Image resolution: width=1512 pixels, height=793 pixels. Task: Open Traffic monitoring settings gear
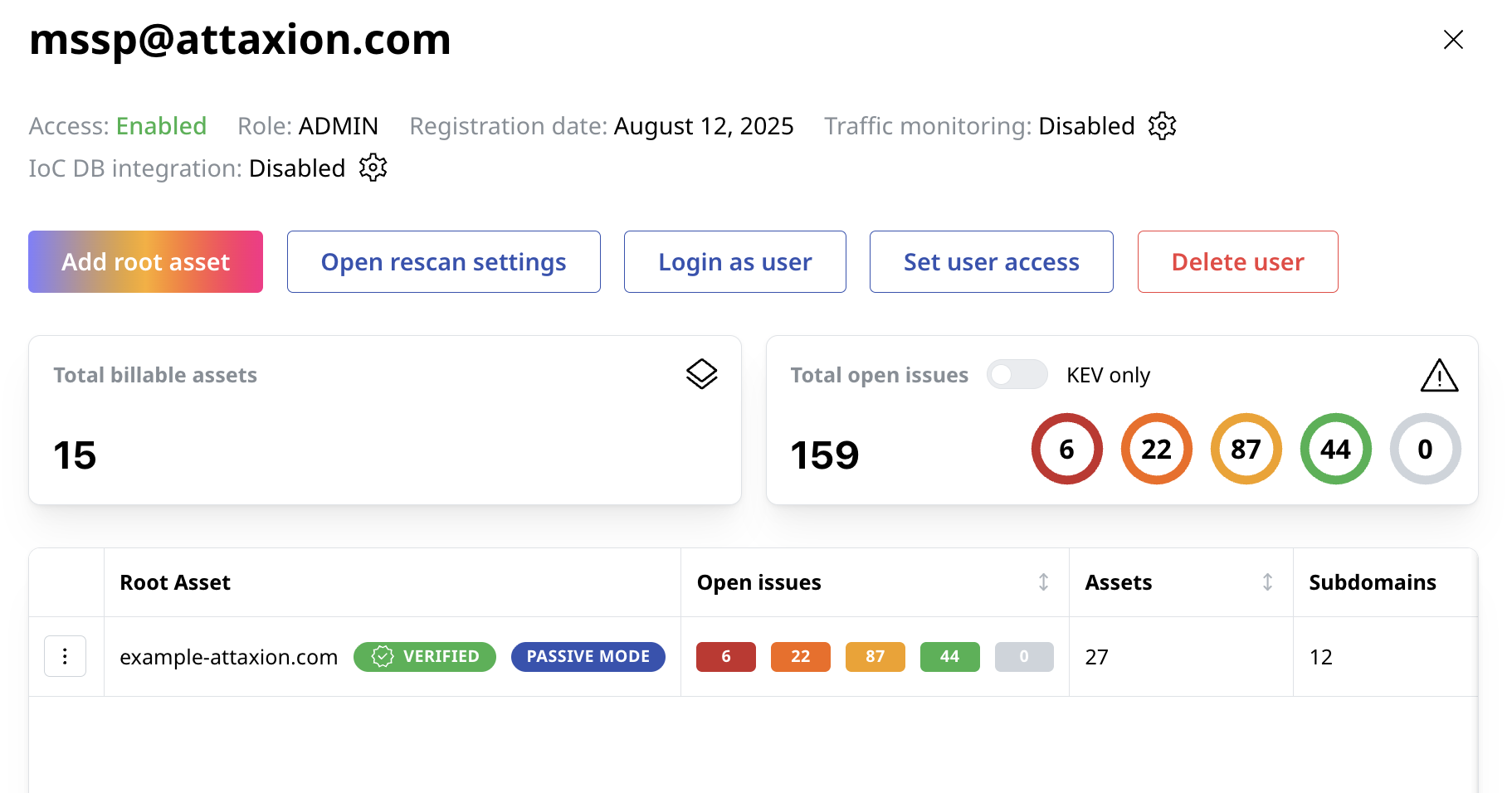pyautogui.click(x=1162, y=126)
